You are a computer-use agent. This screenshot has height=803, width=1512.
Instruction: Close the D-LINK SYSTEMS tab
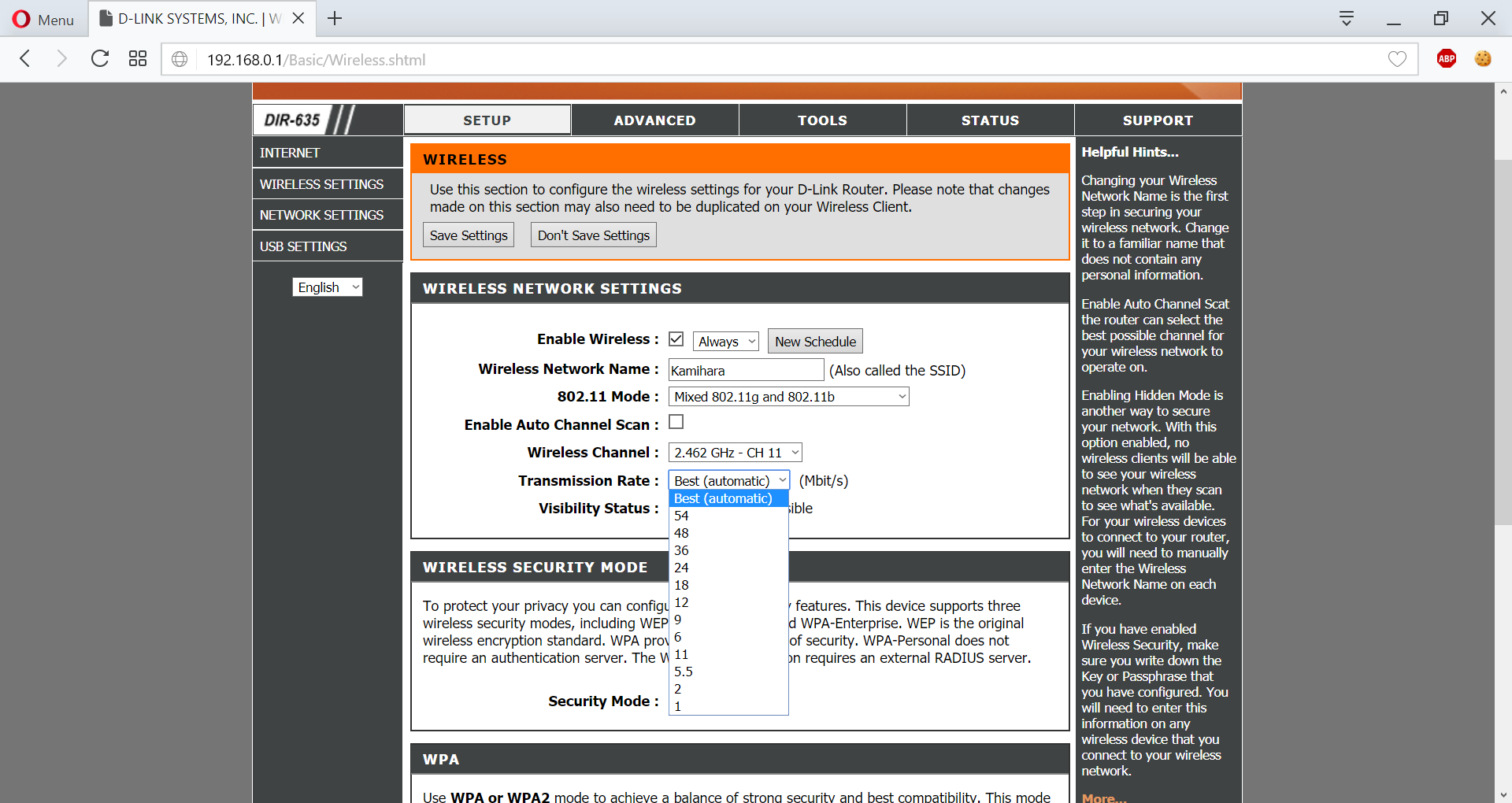[298, 18]
